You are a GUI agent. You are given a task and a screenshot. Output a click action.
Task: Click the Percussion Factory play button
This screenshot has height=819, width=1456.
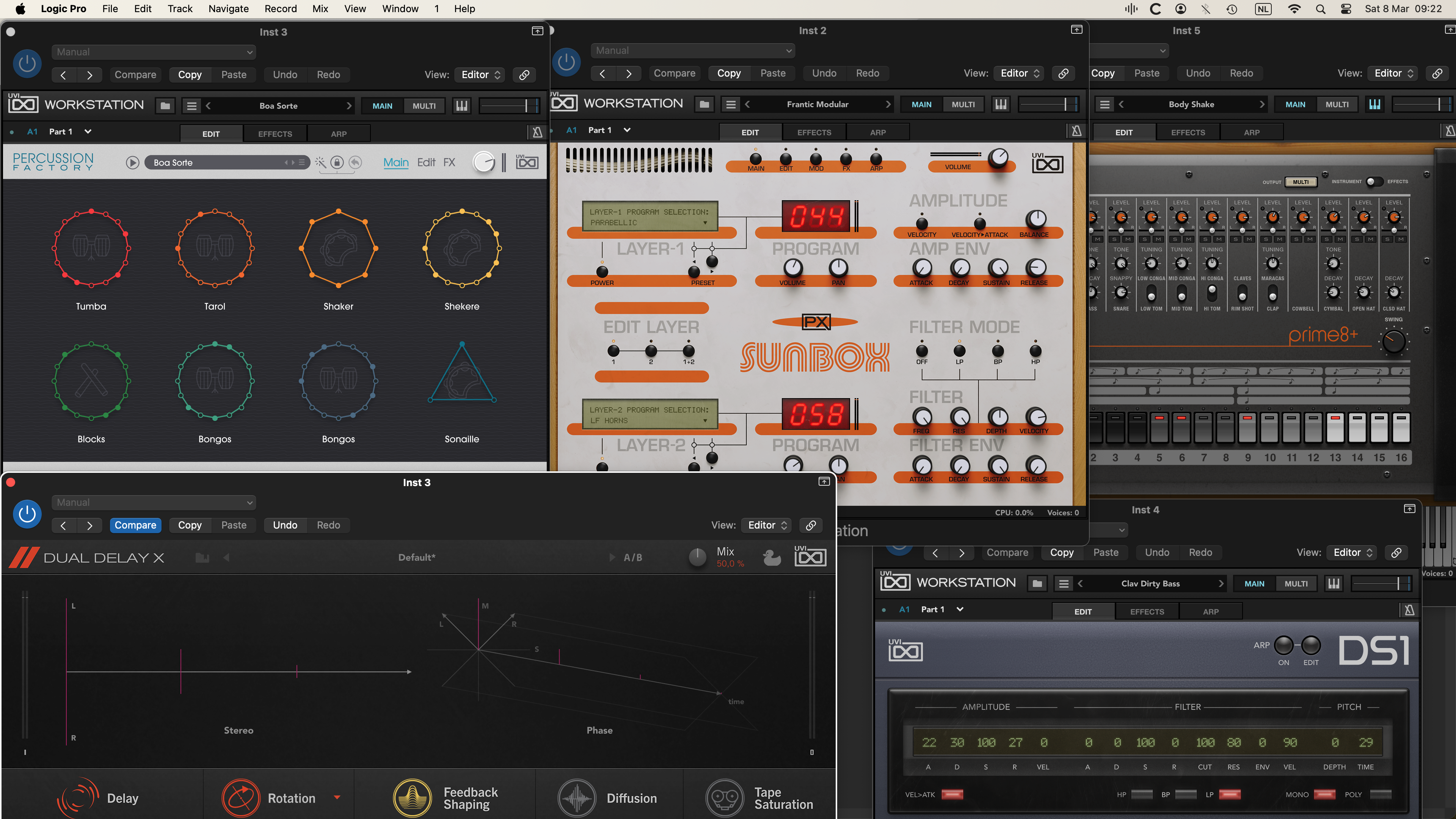pyautogui.click(x=132, y=163)
